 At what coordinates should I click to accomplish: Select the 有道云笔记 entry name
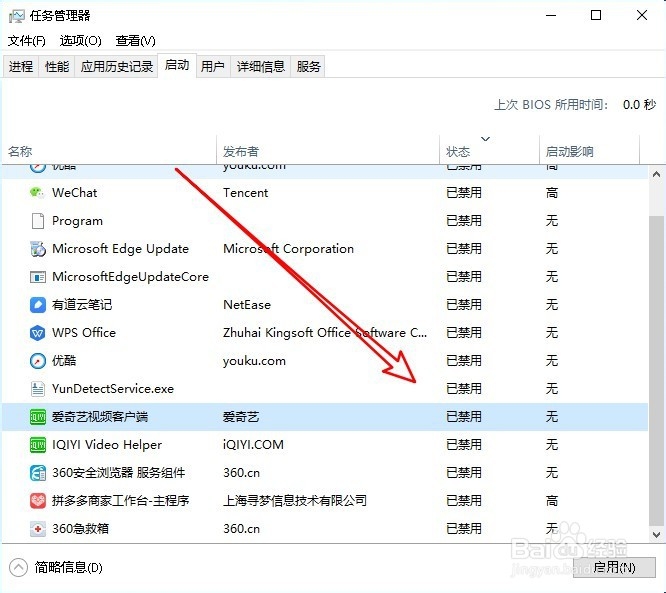[x=82, y=305]
